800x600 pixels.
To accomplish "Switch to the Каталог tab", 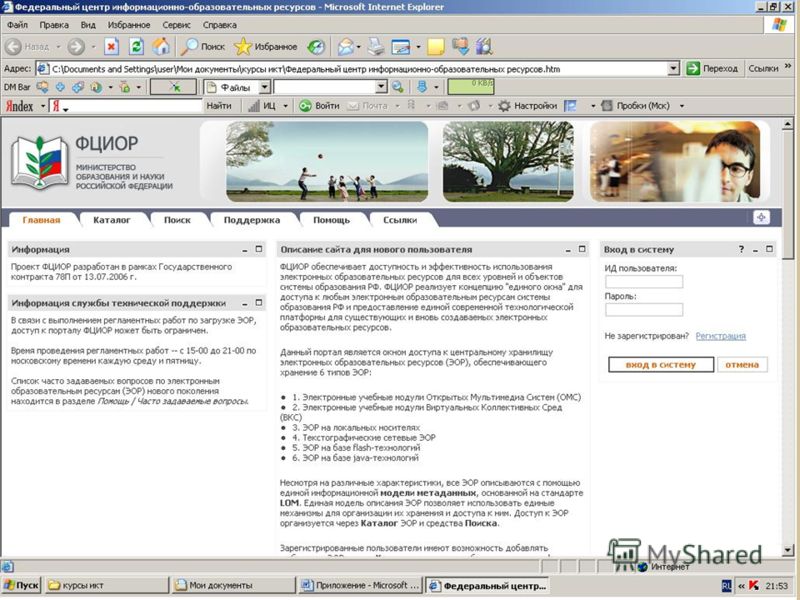I will point(112,220).
